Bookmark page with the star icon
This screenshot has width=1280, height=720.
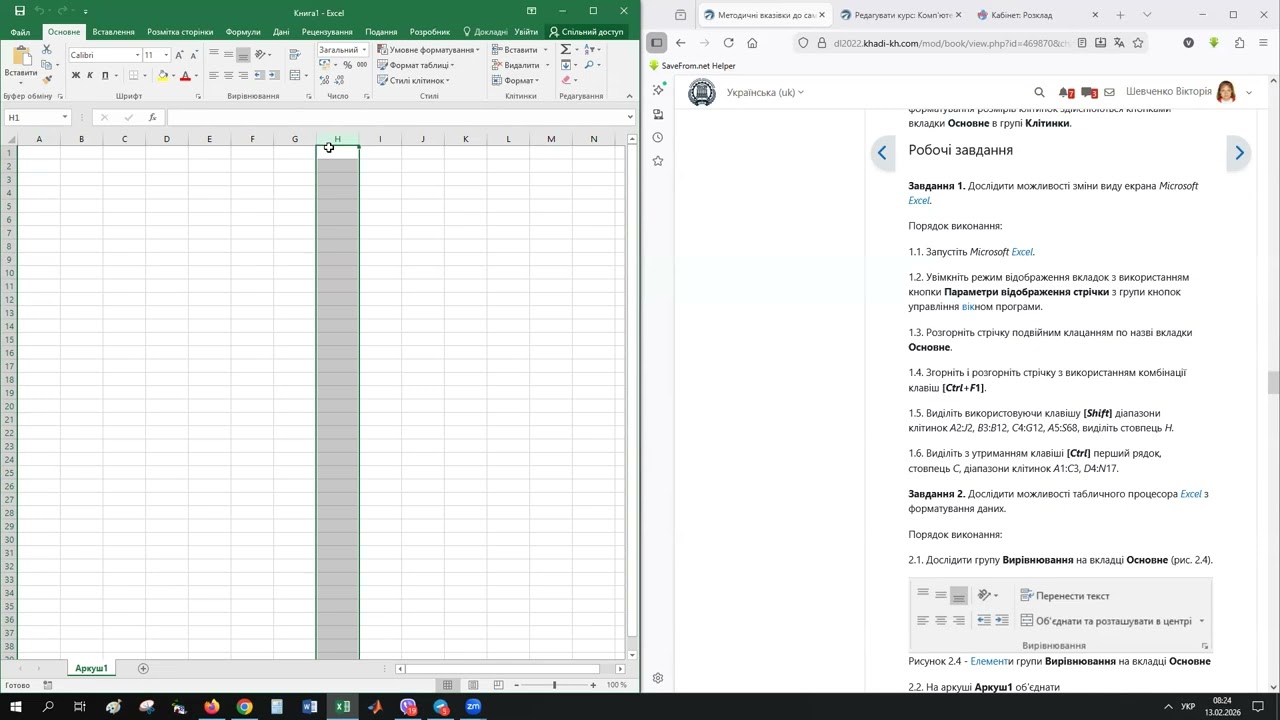coord(1138,43)
